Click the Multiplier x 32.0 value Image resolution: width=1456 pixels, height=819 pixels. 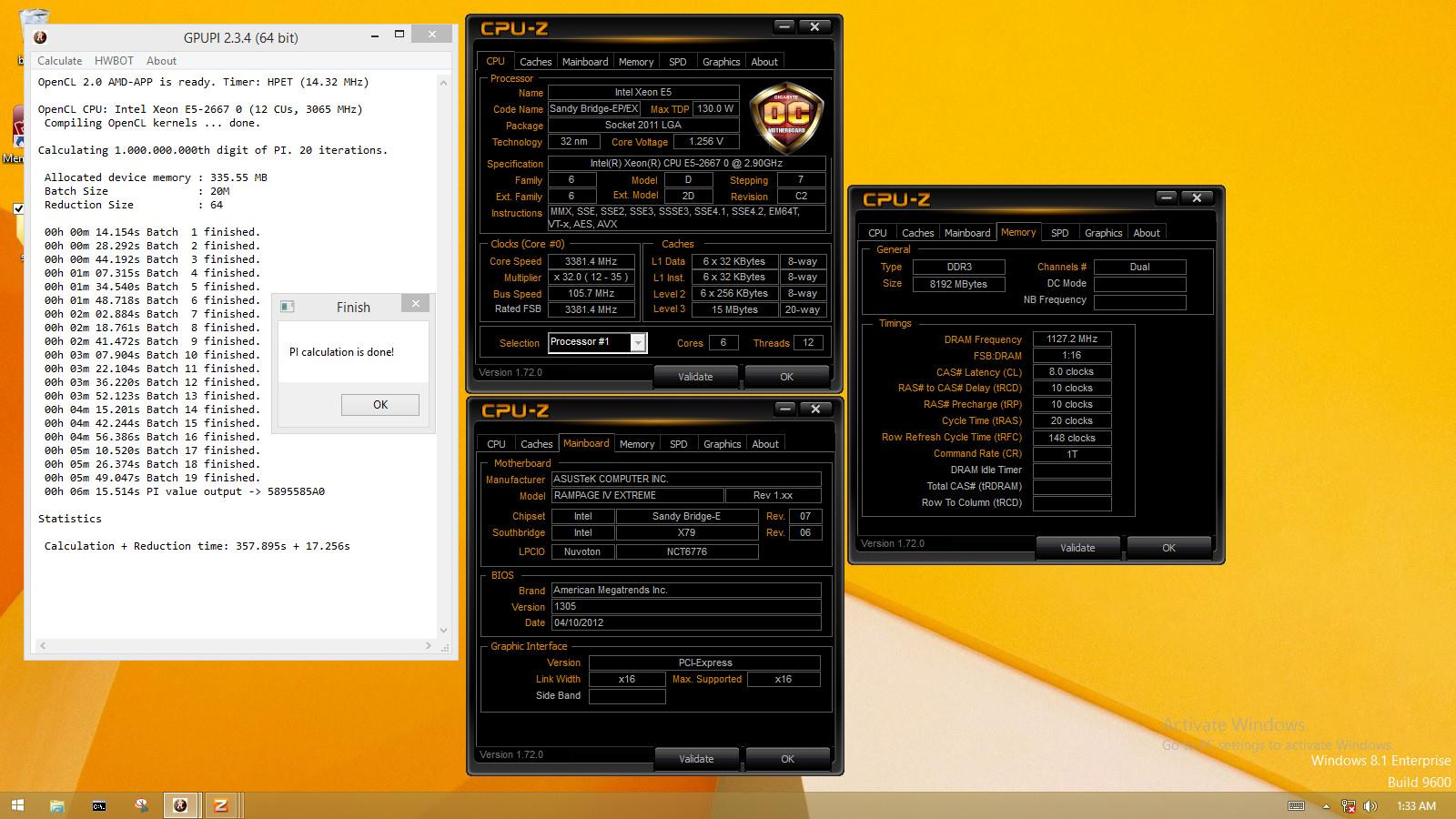coord(591,278)
